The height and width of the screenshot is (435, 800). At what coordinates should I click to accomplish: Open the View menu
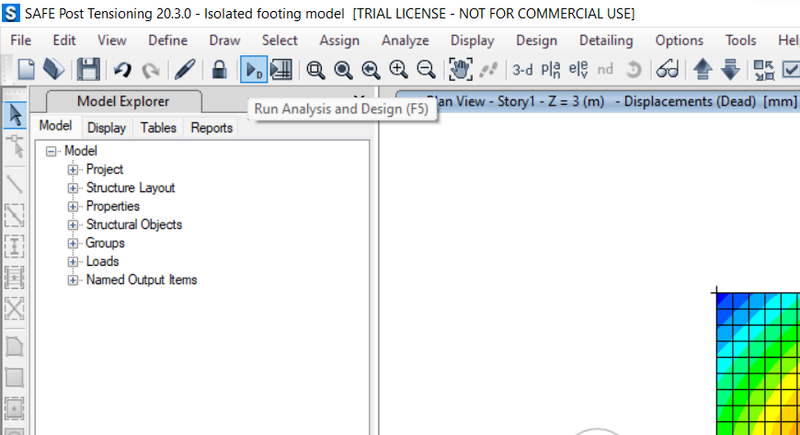click(x=112, y=40)
